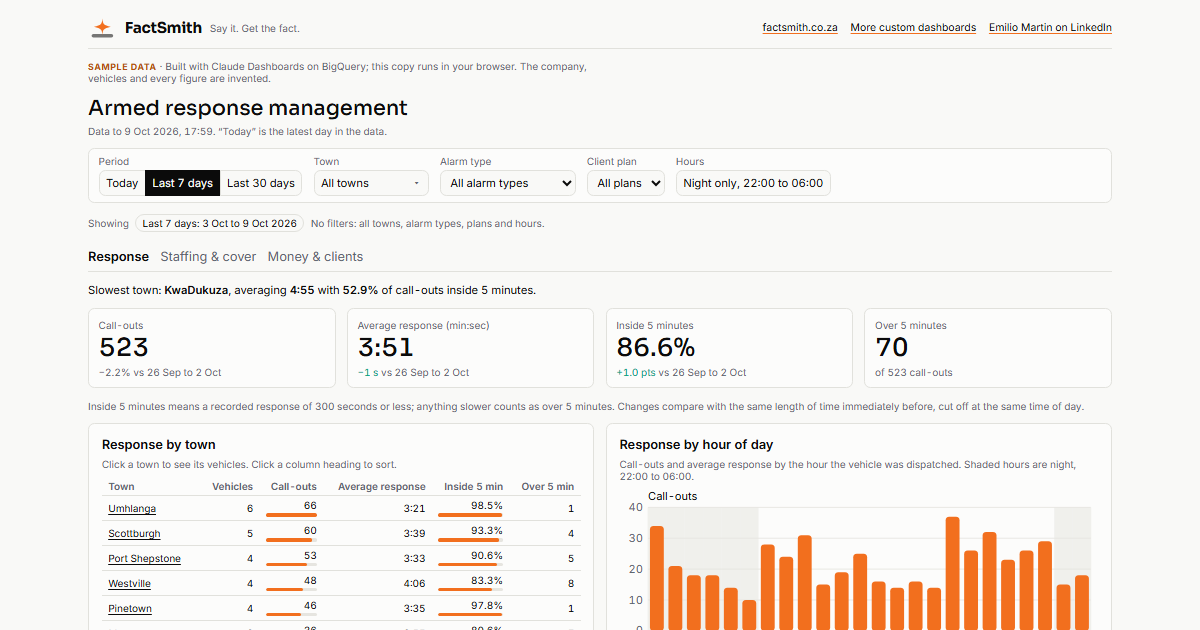Screen dimensions: 1200x630
Task: Open Pinetown town vehicles
Action: click(x=130, y=609)
